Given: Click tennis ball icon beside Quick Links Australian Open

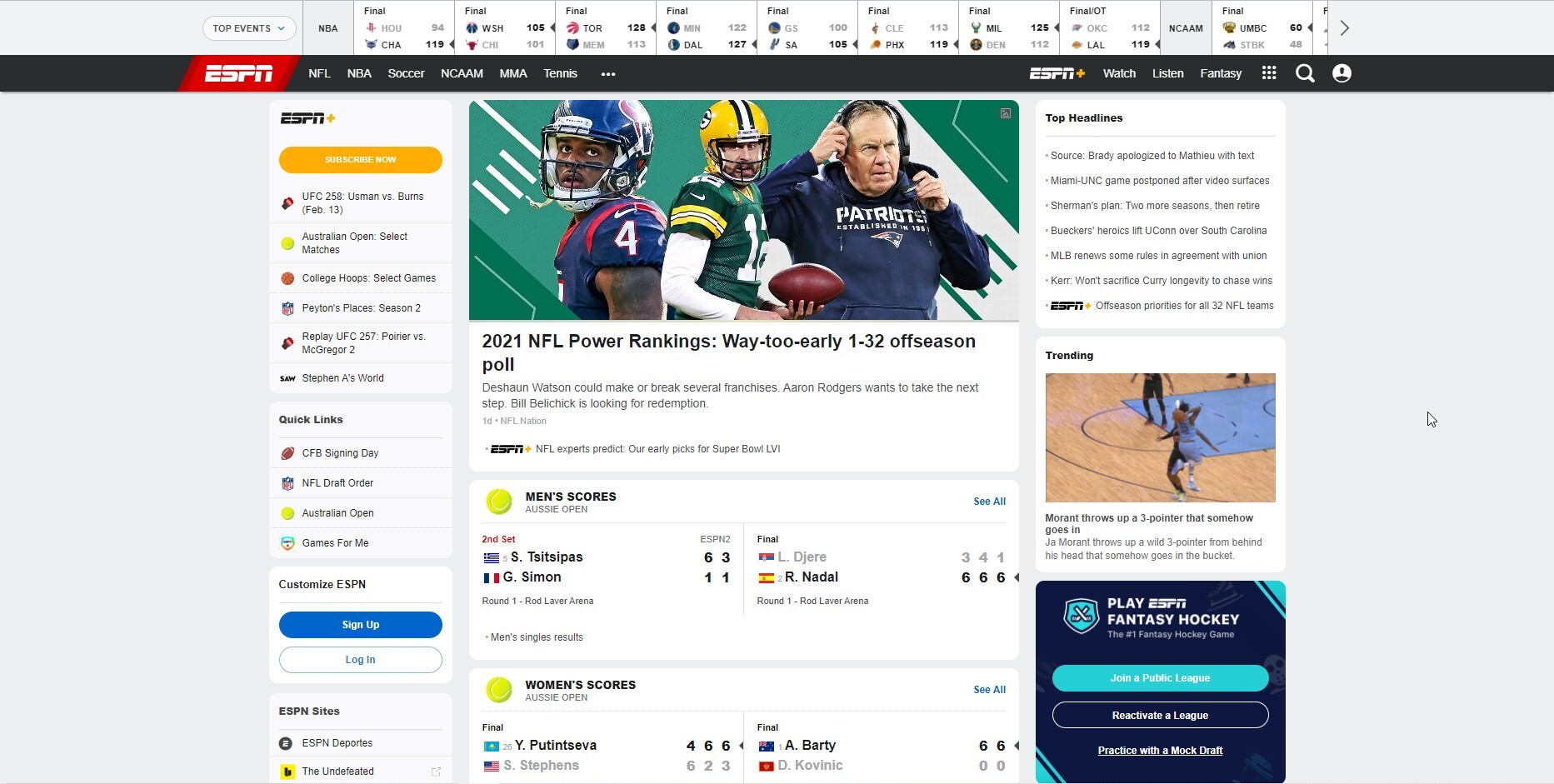Looking at the screenshot, I should click(x=287, y=513).
